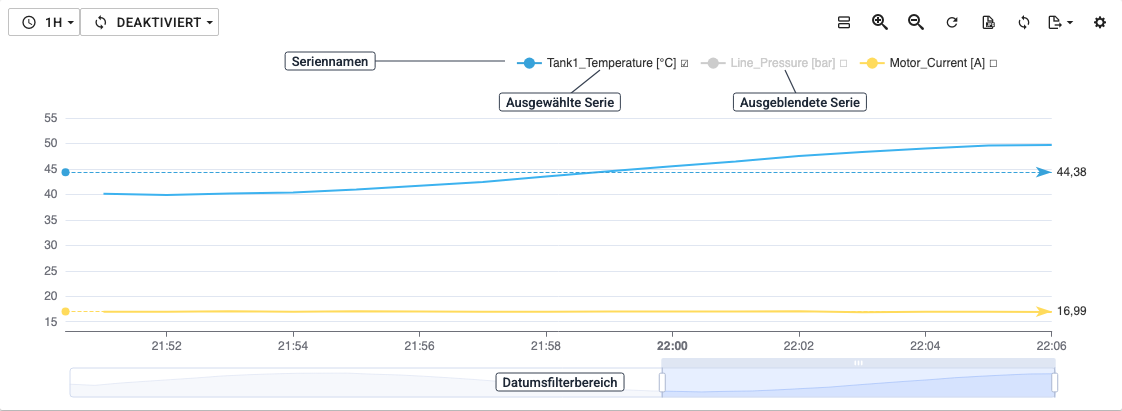Zoom in with the magnifier plus icon
Viewport: 1122px width, 411px height.
point(879,22)
